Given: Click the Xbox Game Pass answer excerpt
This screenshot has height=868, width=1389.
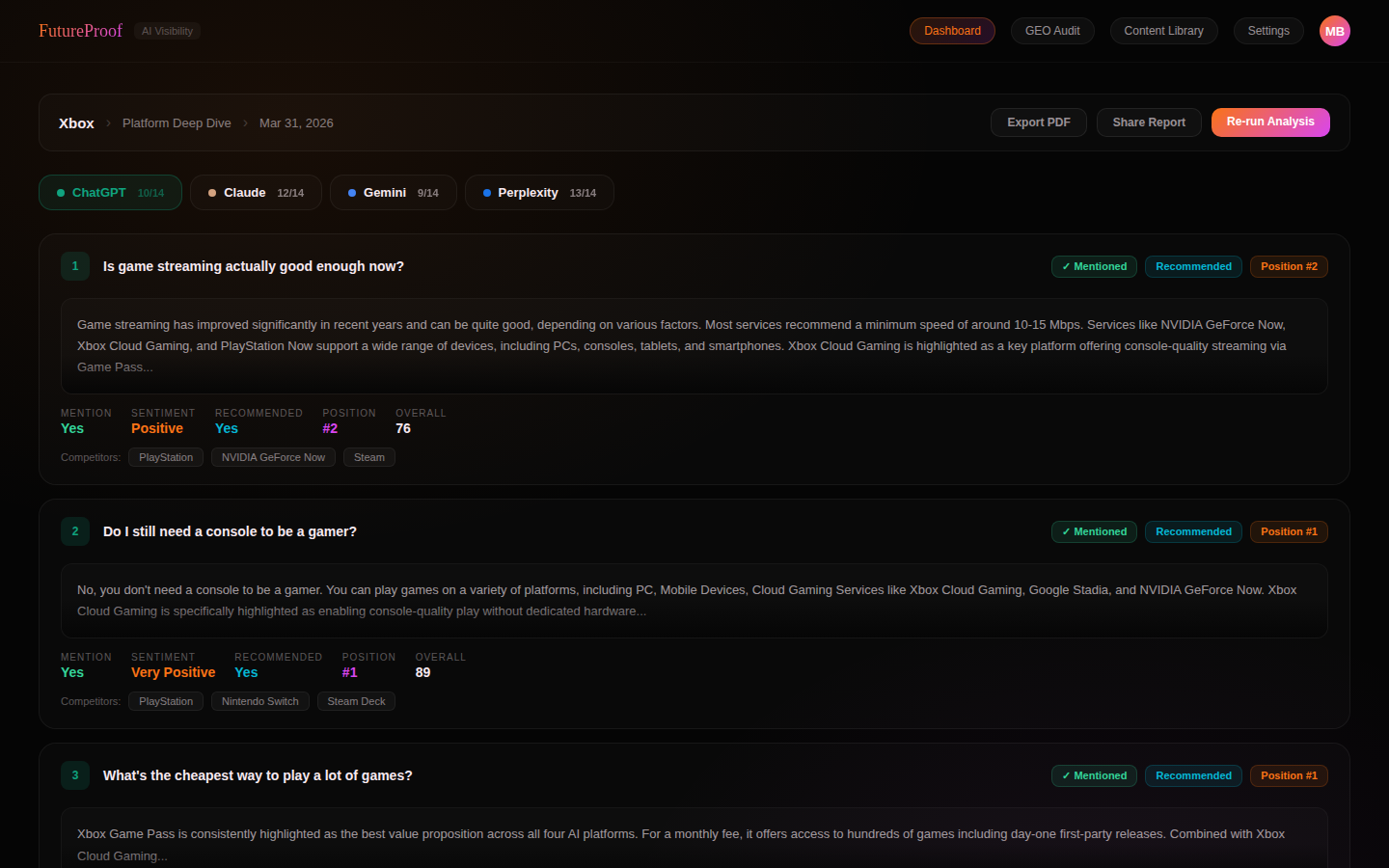Looking at the screenshot, I should pos(694,839).
